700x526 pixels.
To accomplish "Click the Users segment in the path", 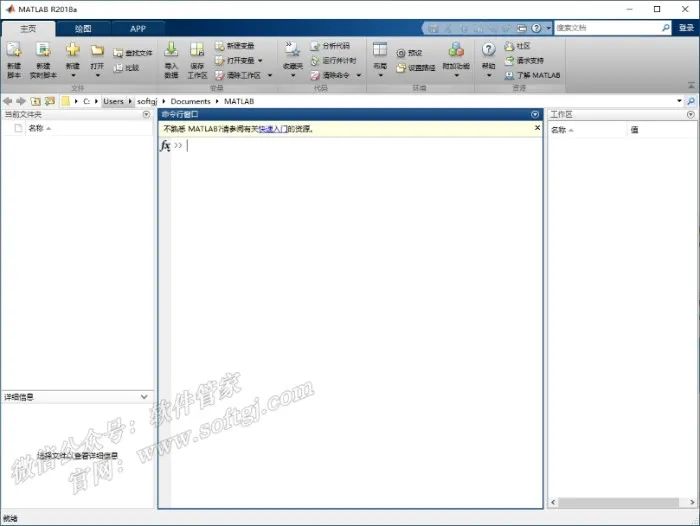I will 113,101.
